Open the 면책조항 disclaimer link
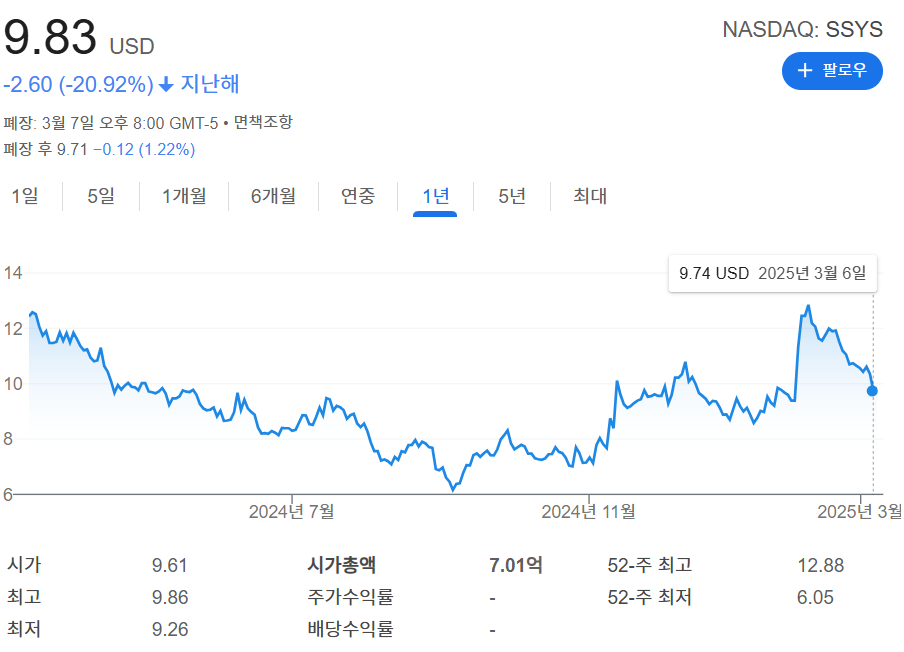This screenshot has width=904, height=652. [x=261, y=120]
